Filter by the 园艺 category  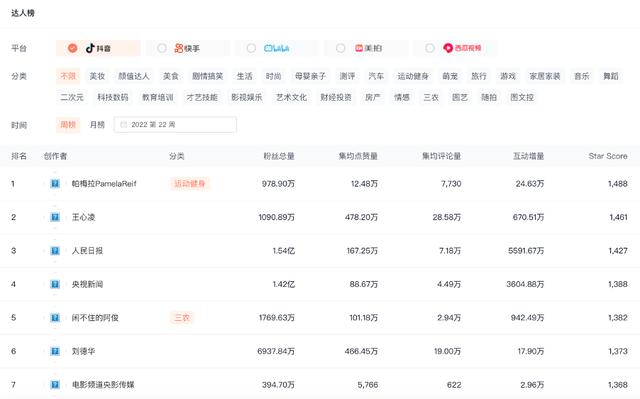pyautogui.click(x=460, y=97)
